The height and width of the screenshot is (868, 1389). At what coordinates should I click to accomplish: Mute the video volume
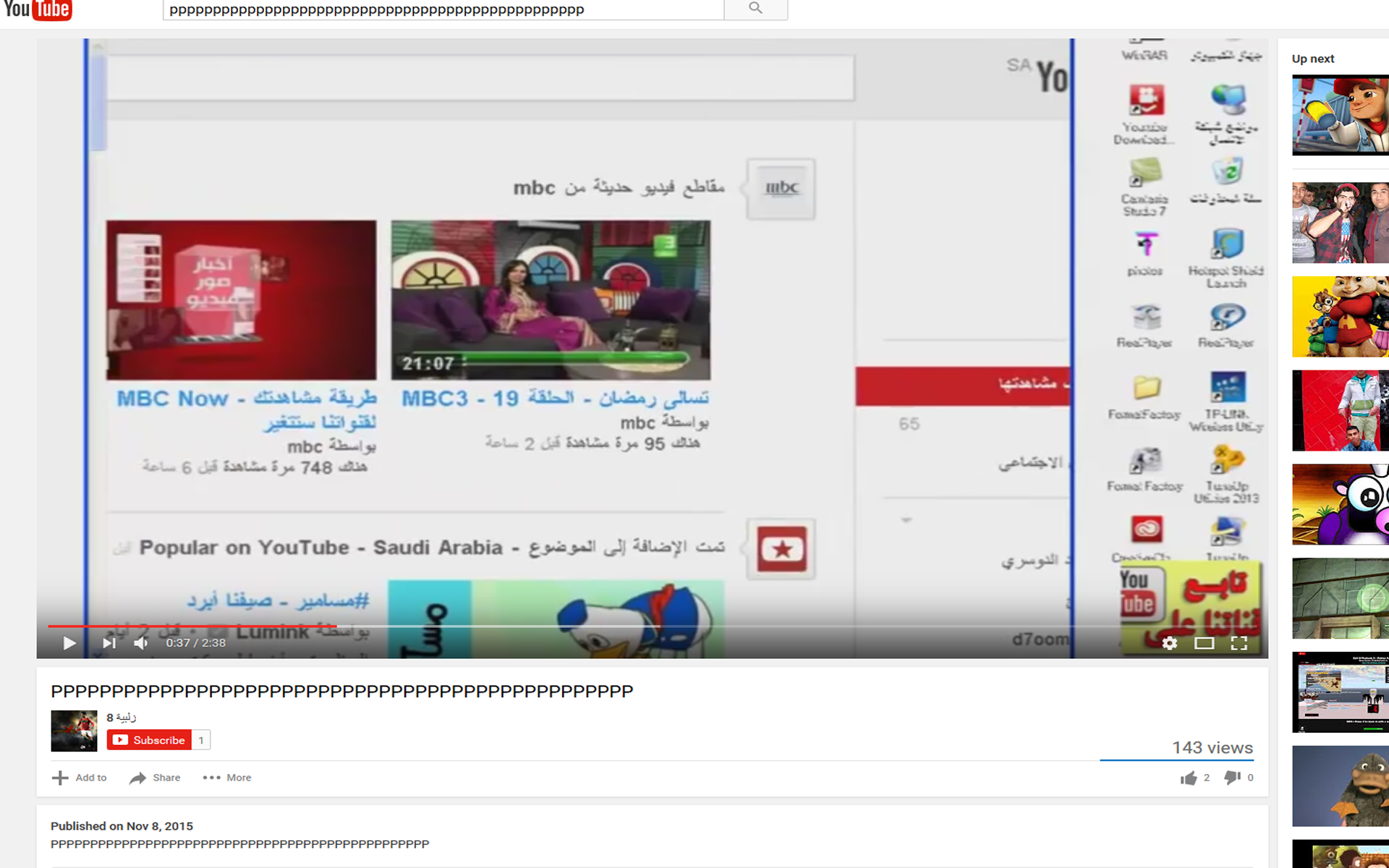141,643
